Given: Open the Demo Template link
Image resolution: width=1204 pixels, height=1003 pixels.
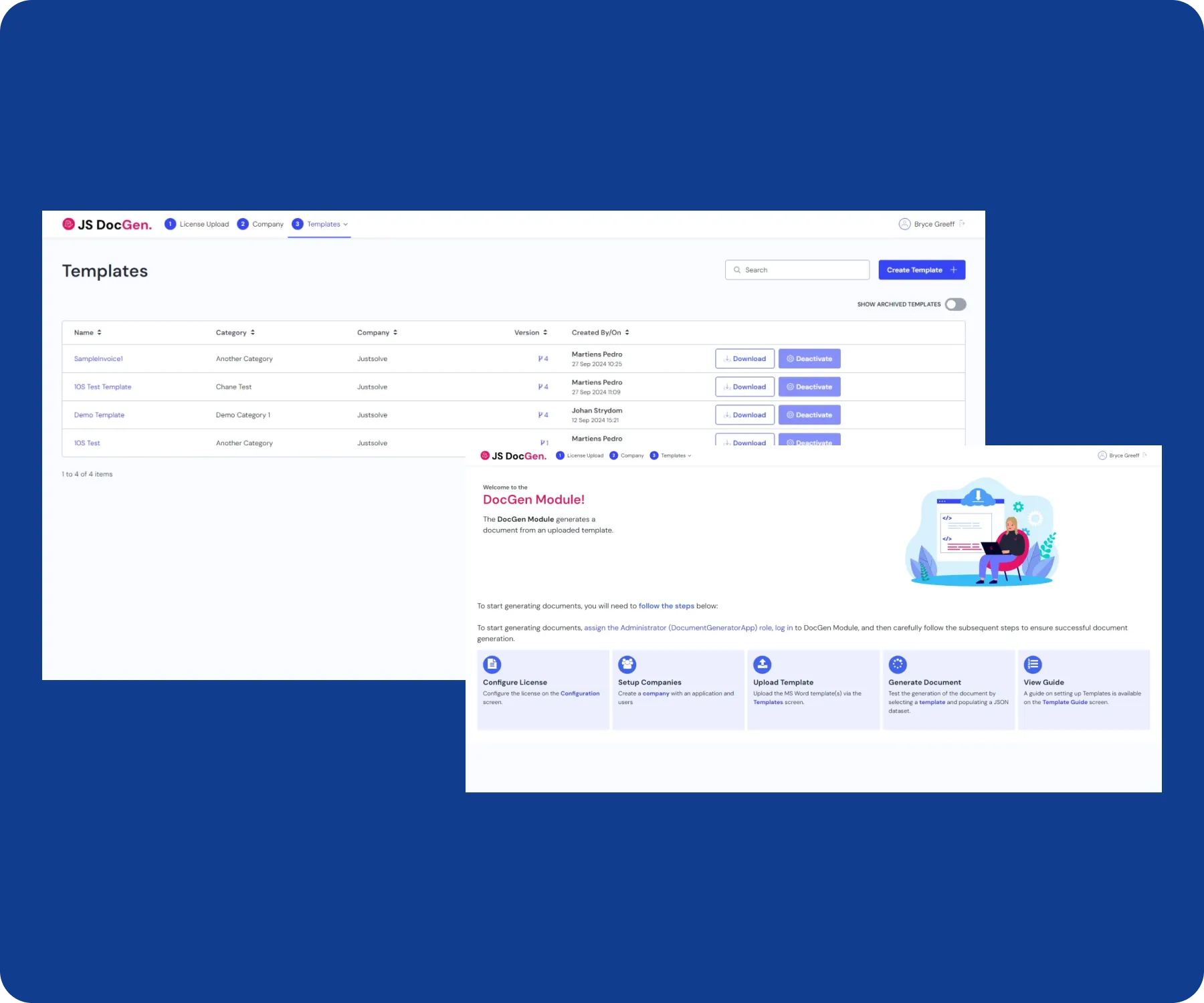Looking at the screenshot, I should 99,415.
